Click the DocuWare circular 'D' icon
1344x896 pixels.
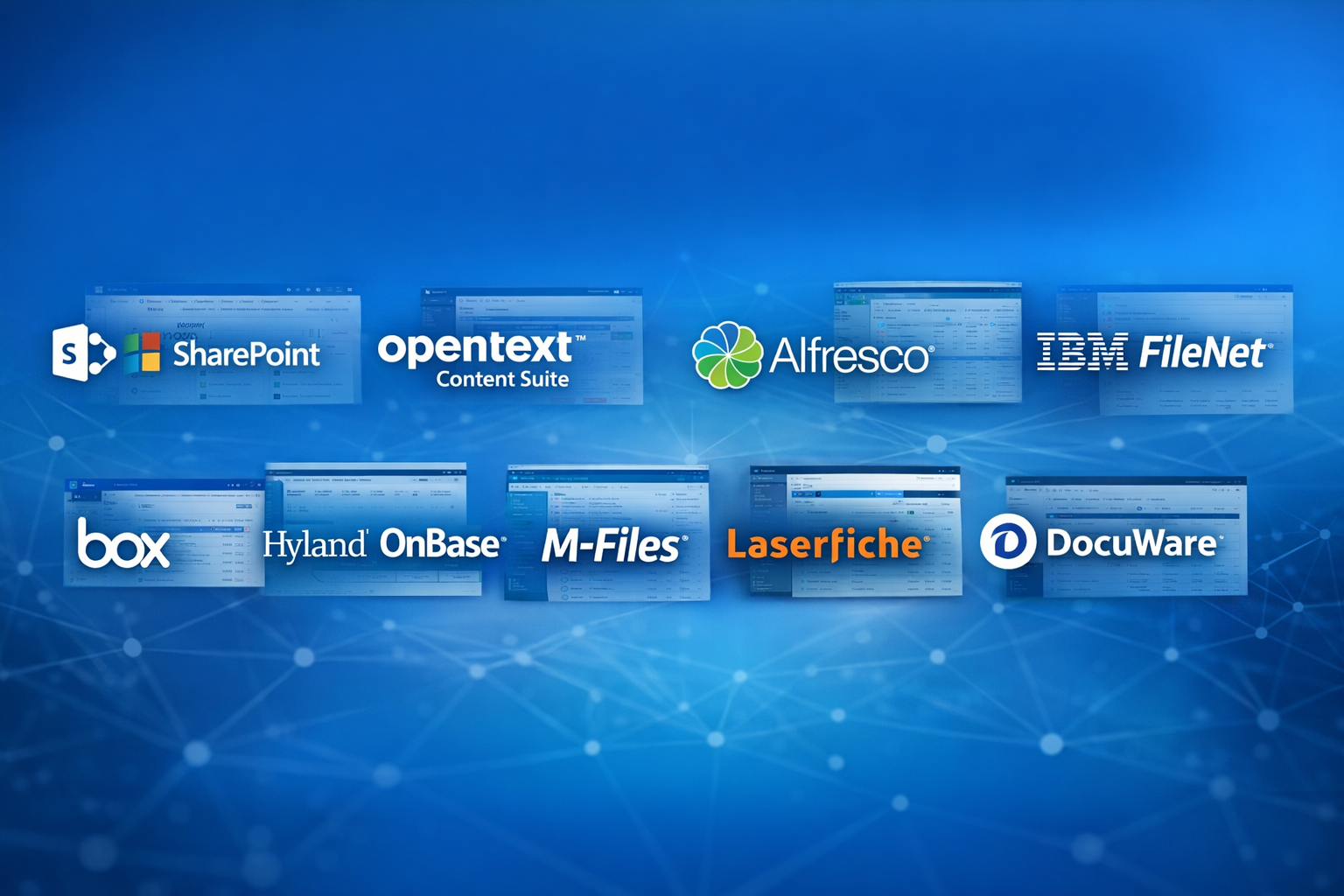[1007, 542]
